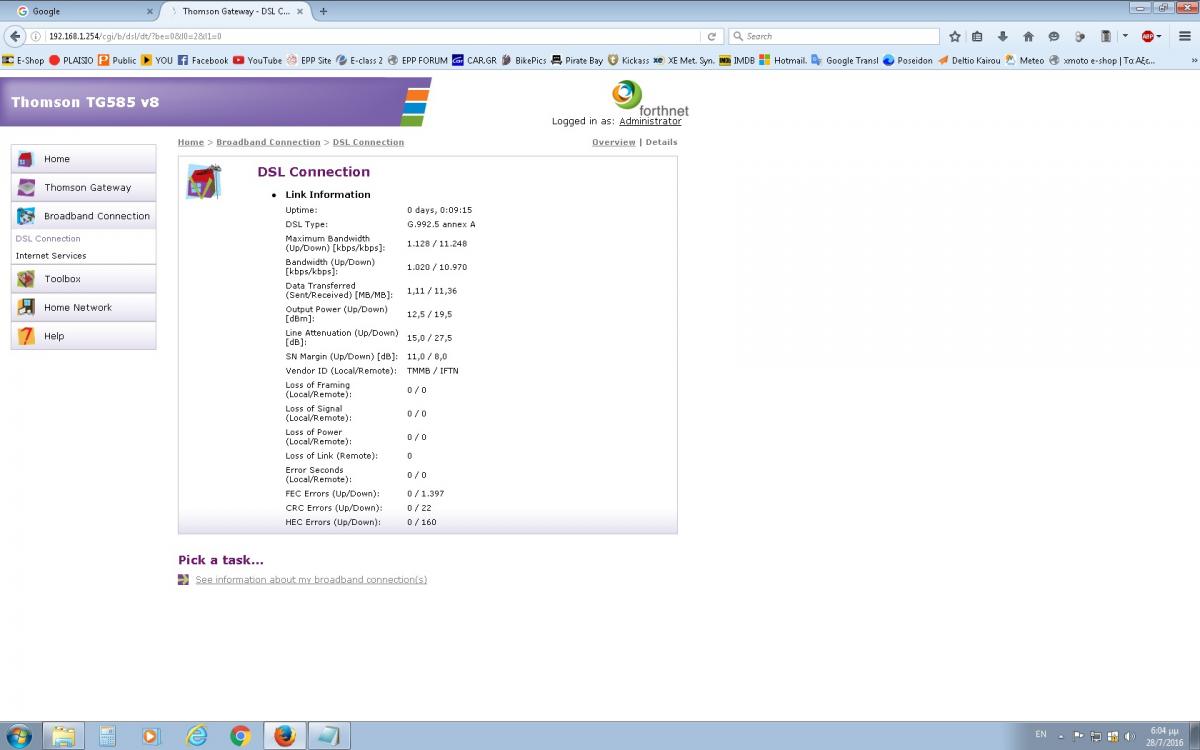Screen dimensions: 1200x750
Task: Click the volume icon in the tray
Action: (1130, 736)
